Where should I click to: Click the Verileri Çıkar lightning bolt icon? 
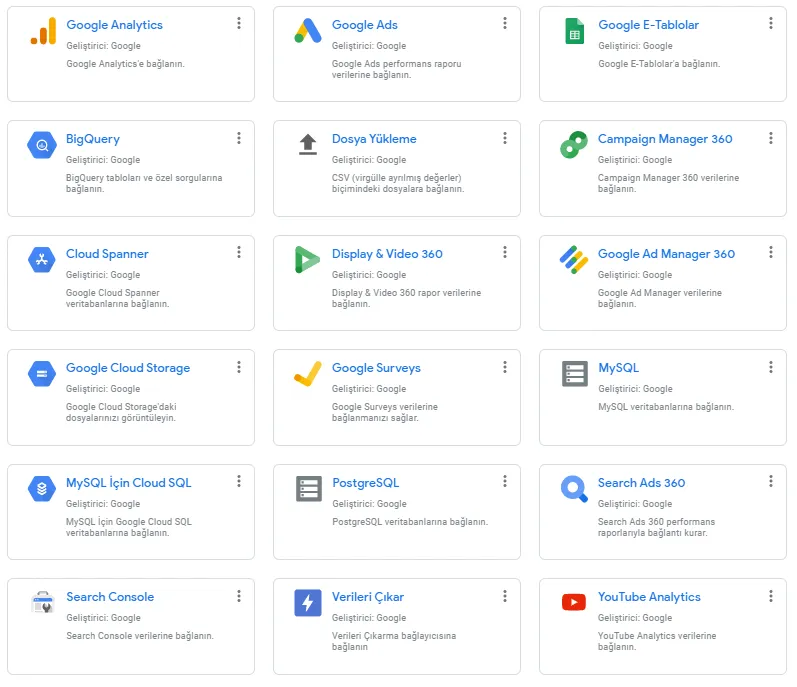(308, 603)
